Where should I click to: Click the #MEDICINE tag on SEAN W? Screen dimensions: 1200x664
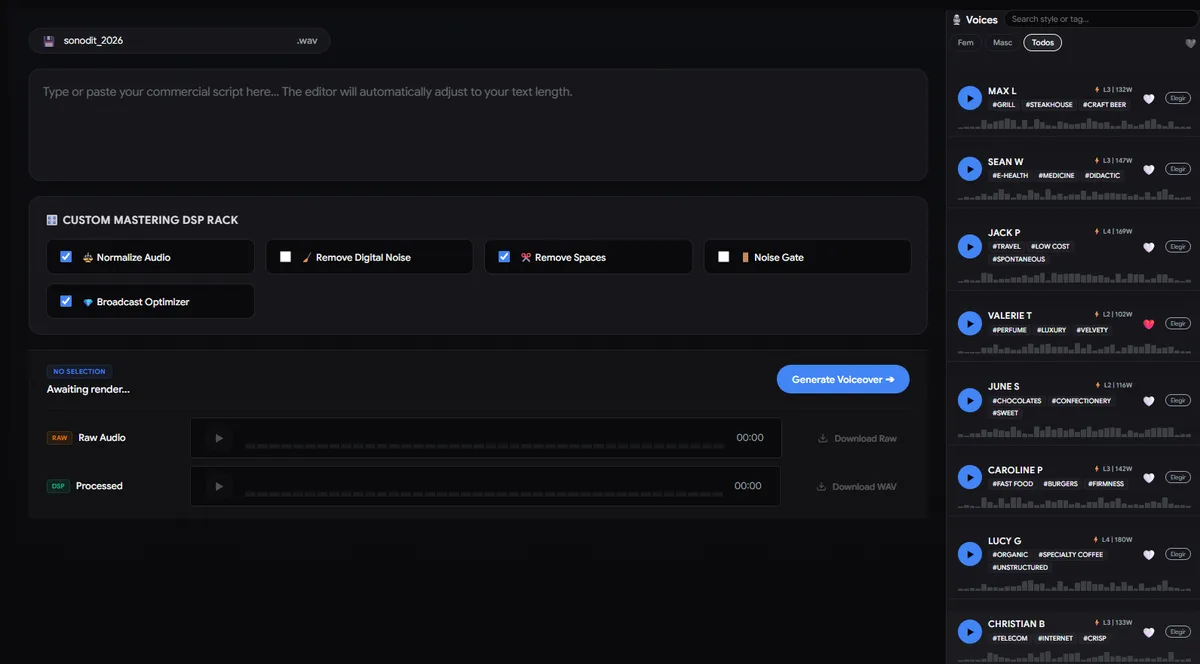(x=1056, y=175)
